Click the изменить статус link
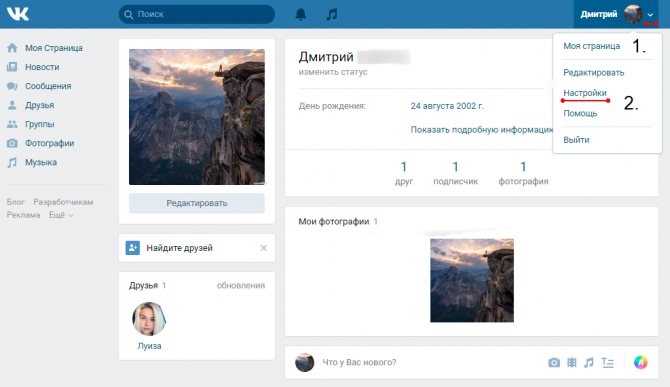This screenshot has width=670, height=387. click(333, 72)
